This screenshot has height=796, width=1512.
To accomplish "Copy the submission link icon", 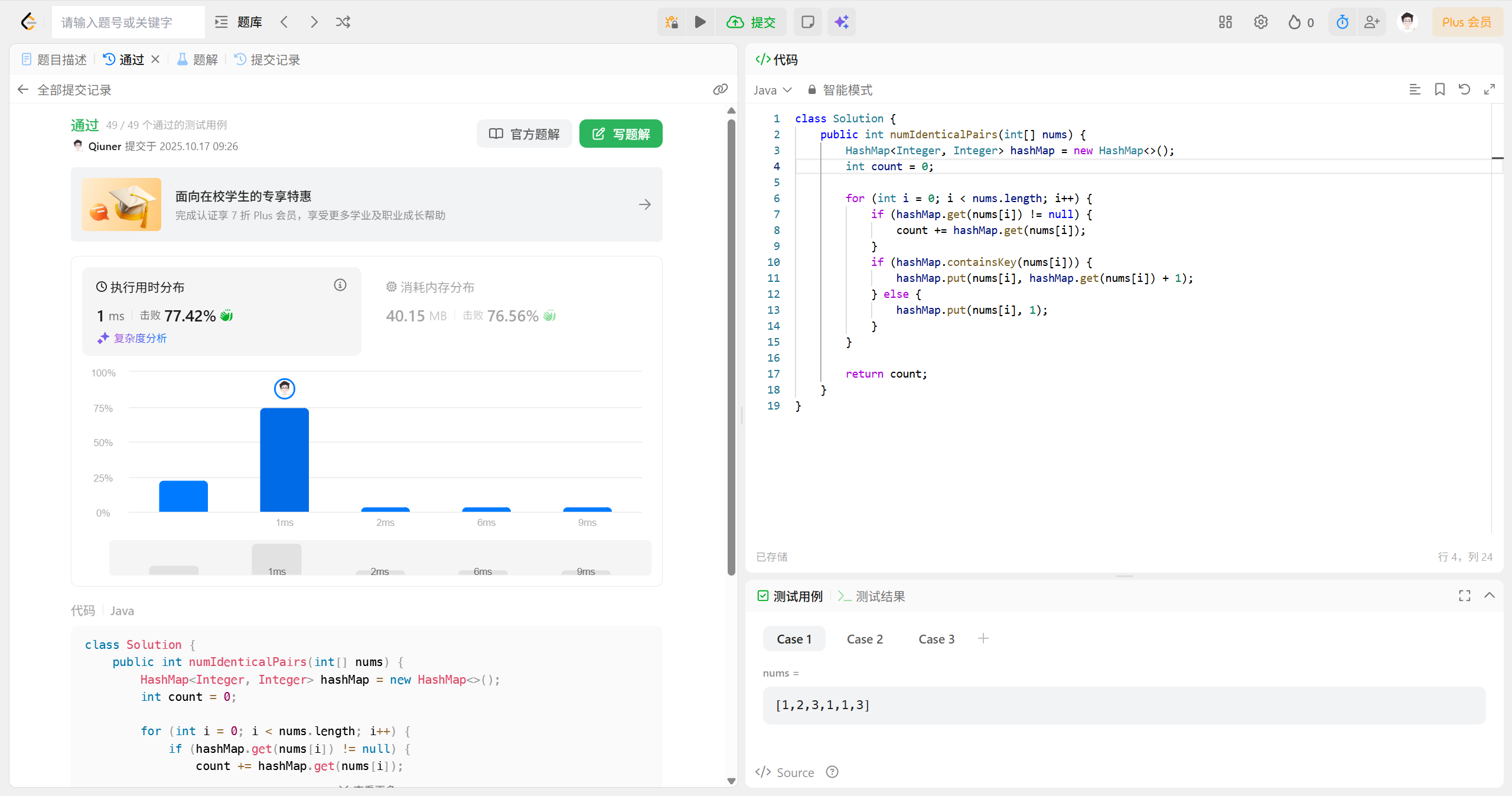I will click(x=720, y=90).
